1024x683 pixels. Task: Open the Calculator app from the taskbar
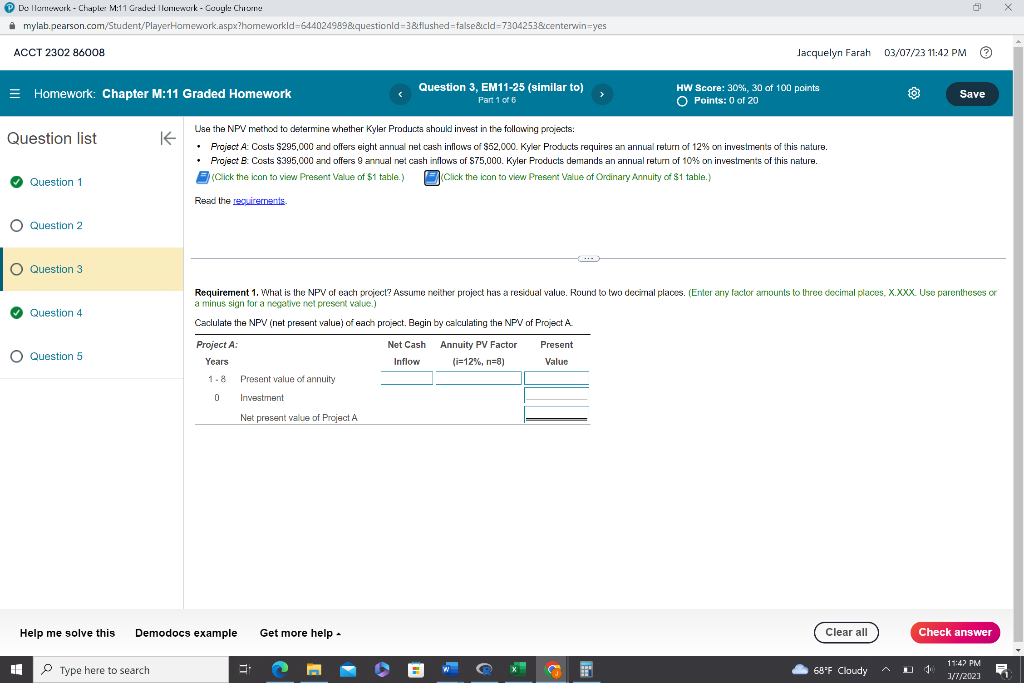pos(586,670)
